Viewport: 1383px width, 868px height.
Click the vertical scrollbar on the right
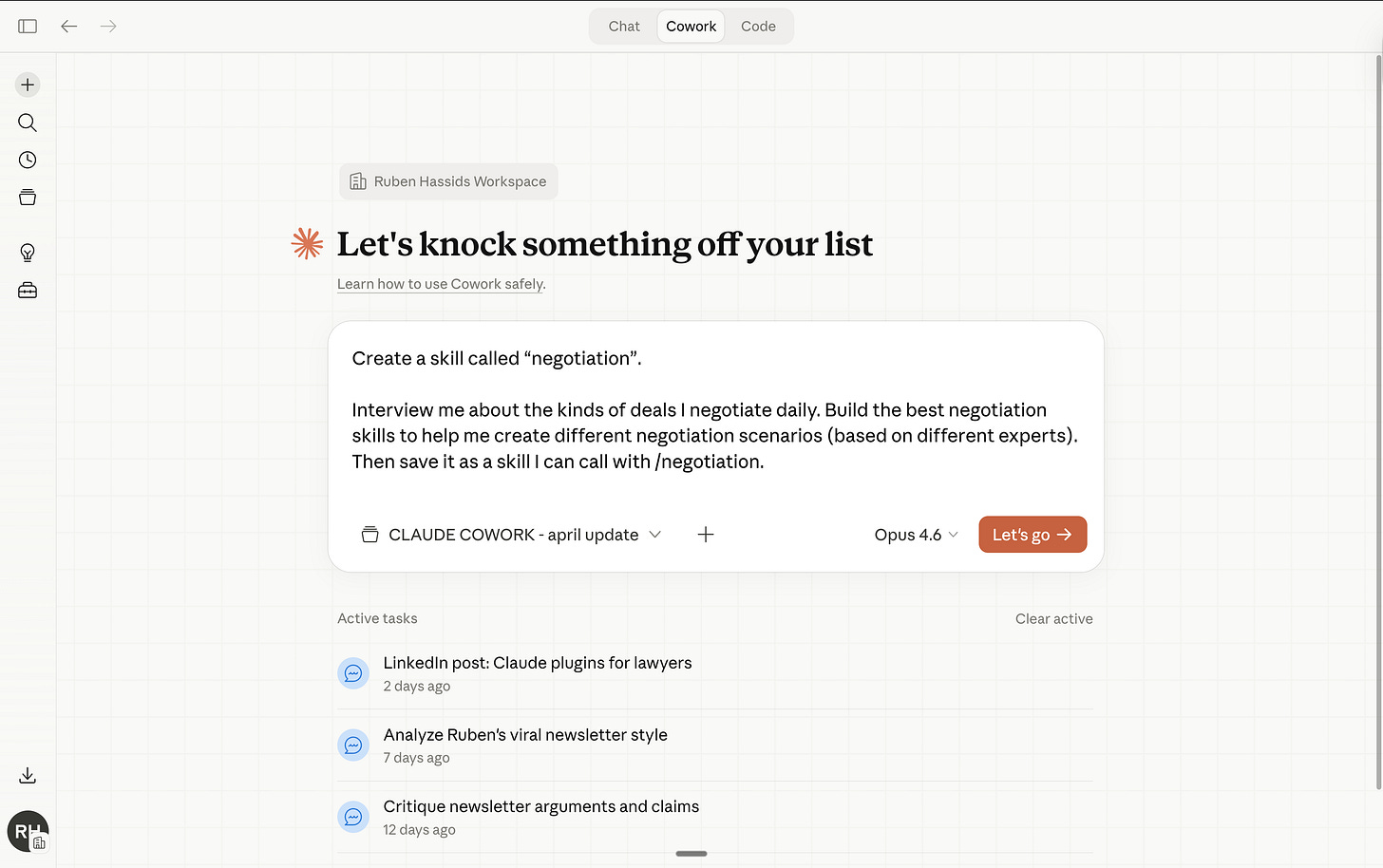pos(1378,423)
